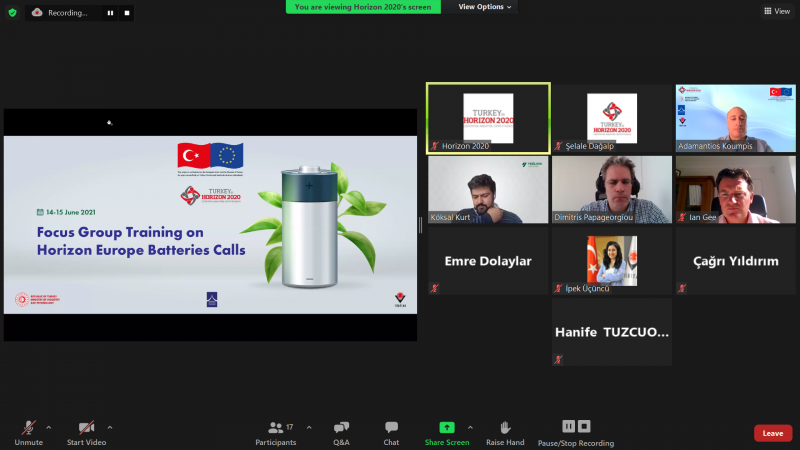This screenshot has height=450, width=800.
Task: Select Şelale Dağalp's participant tile
Action: point(612,118)
